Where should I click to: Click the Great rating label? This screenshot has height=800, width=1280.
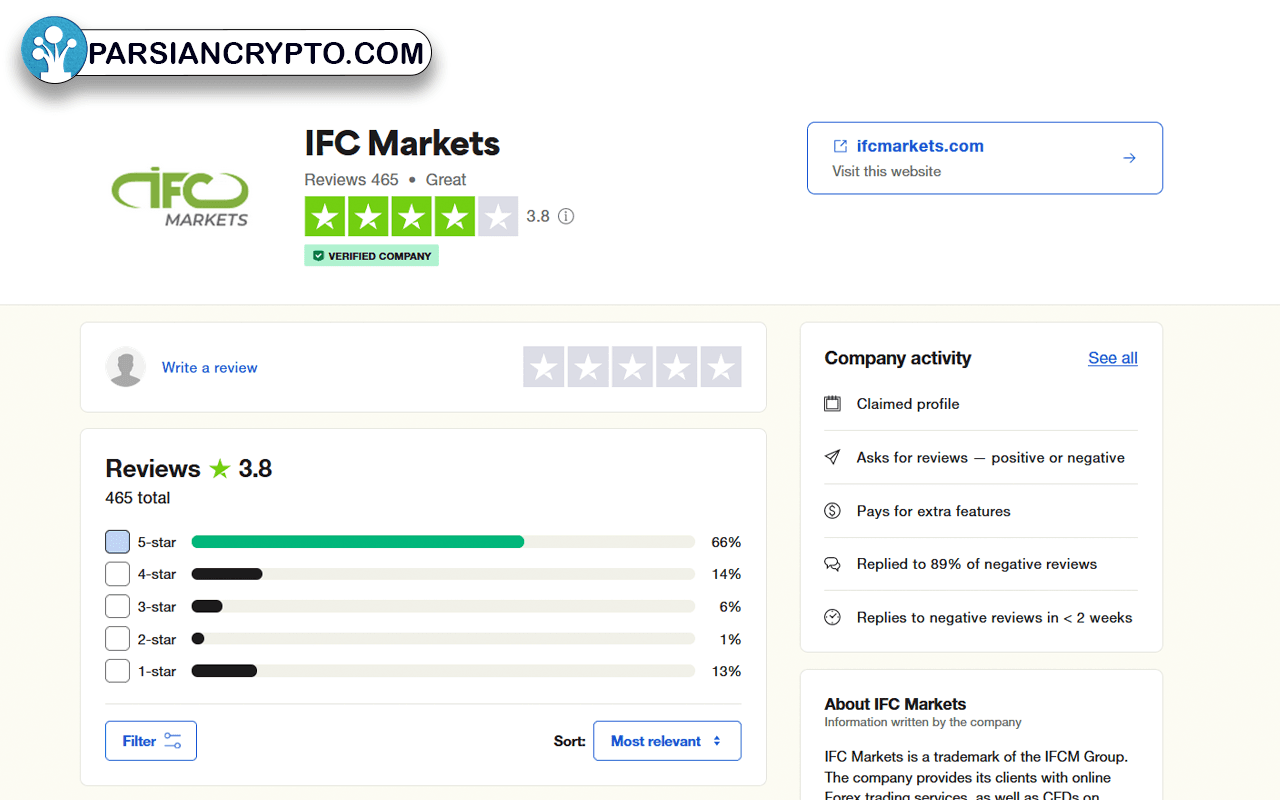point(446,180)
